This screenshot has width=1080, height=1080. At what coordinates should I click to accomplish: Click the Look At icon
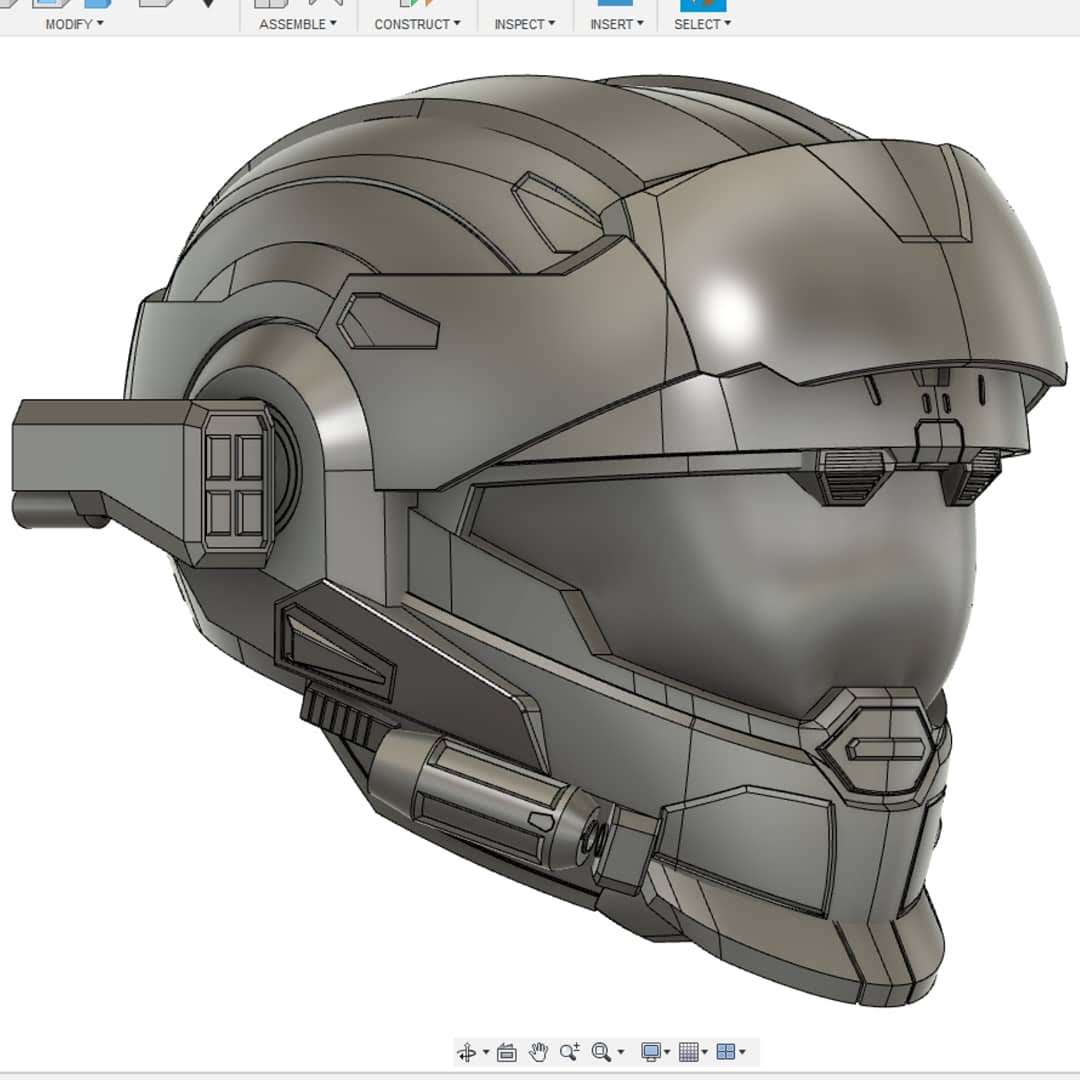pos(506,1052)
